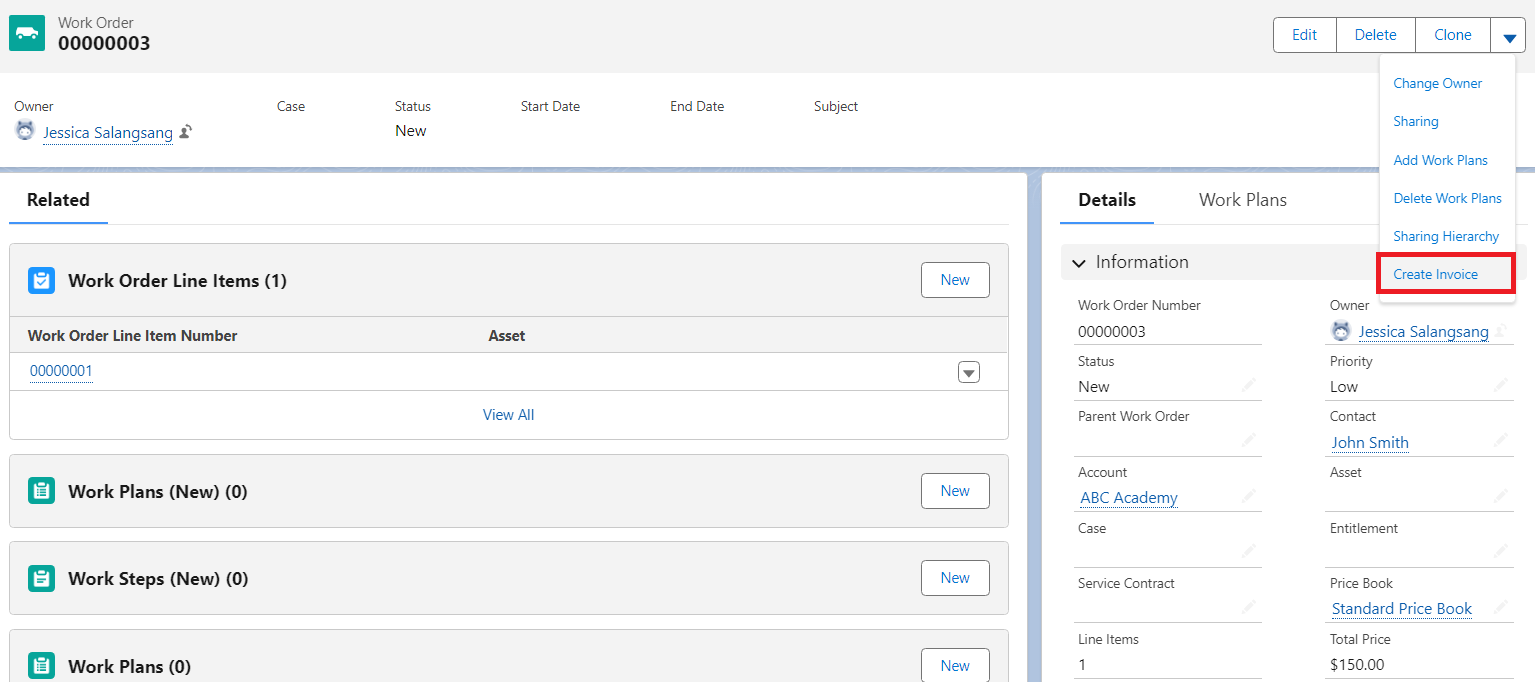Click View All under line items
Viewport: 1535px width, 682px height.
(x=508, y=415)
